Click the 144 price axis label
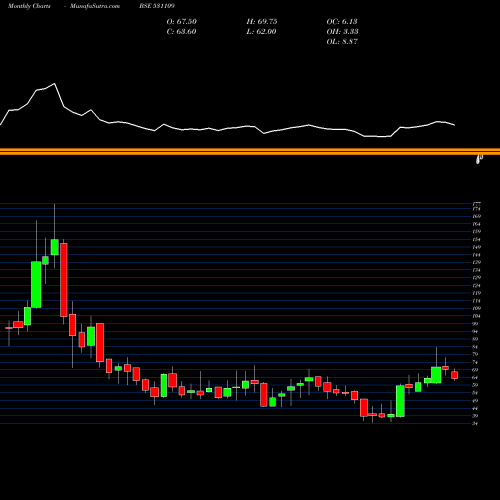 (476, 255)
